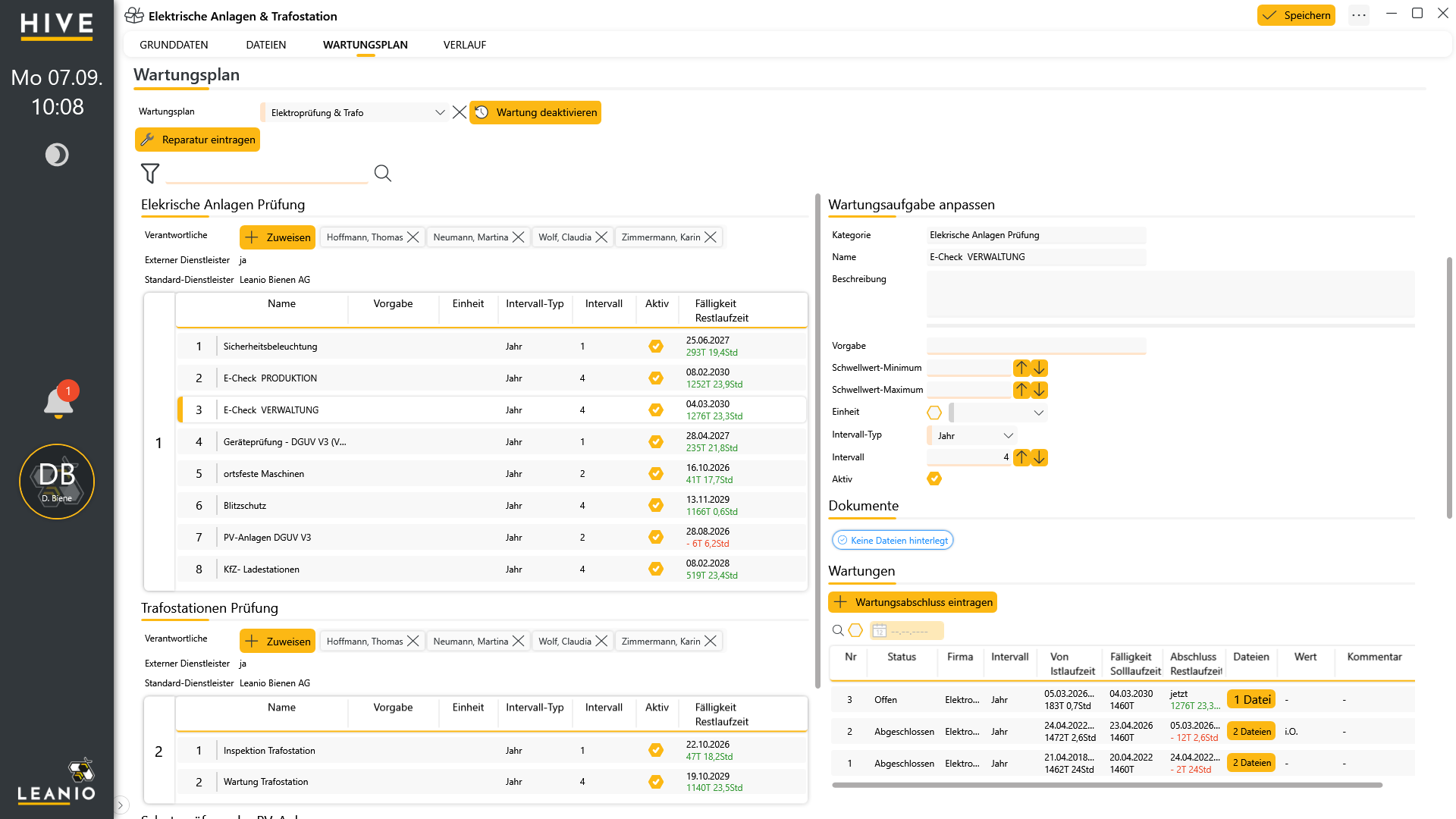
Task: Toggle Aktiv for Blitzschutz row
Action: pyautogui.click(x=656, y=505)
